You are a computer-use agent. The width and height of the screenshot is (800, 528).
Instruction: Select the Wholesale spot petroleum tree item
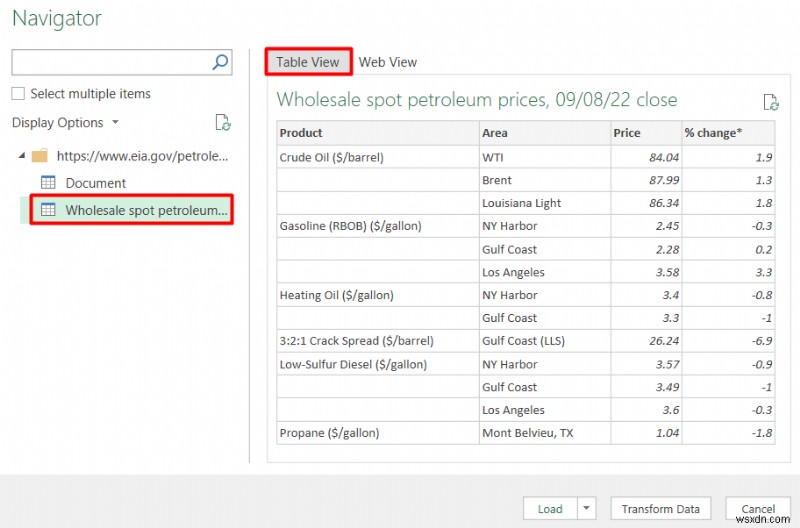pyautogui.click(x=146, y=210)
